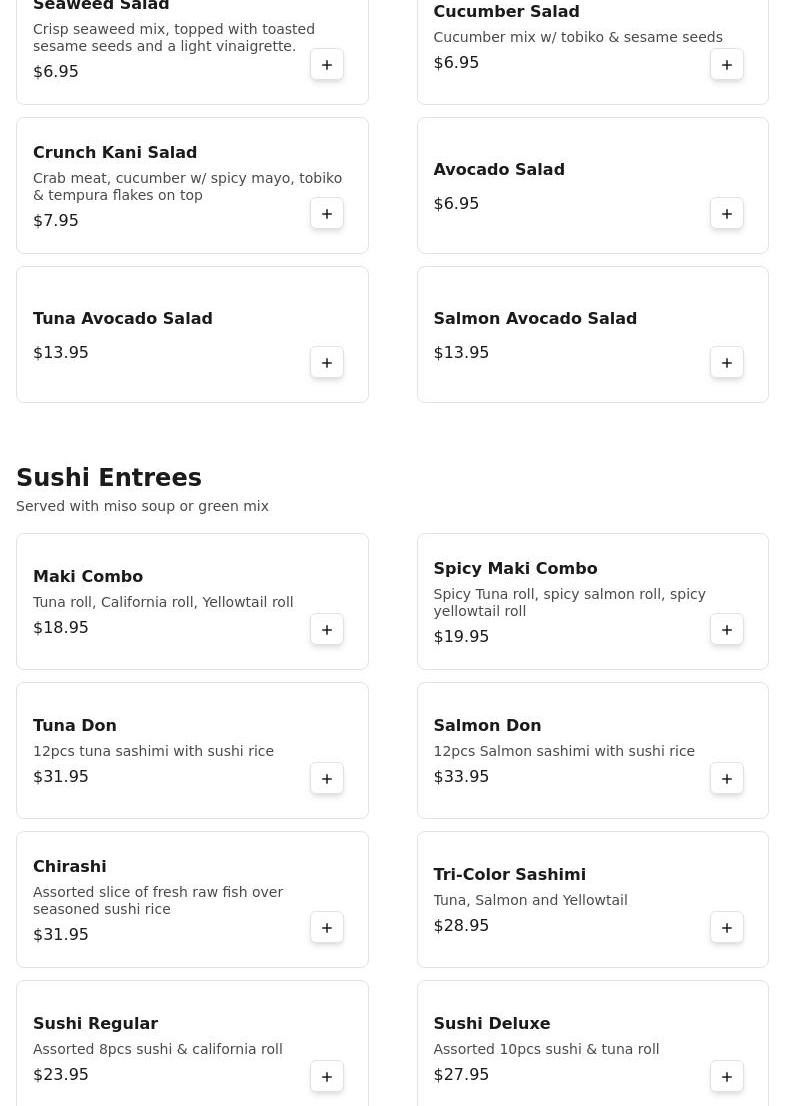Add Salmon Avocado Salad to order
Screen dimensions: 785x1106
[727, 363]
